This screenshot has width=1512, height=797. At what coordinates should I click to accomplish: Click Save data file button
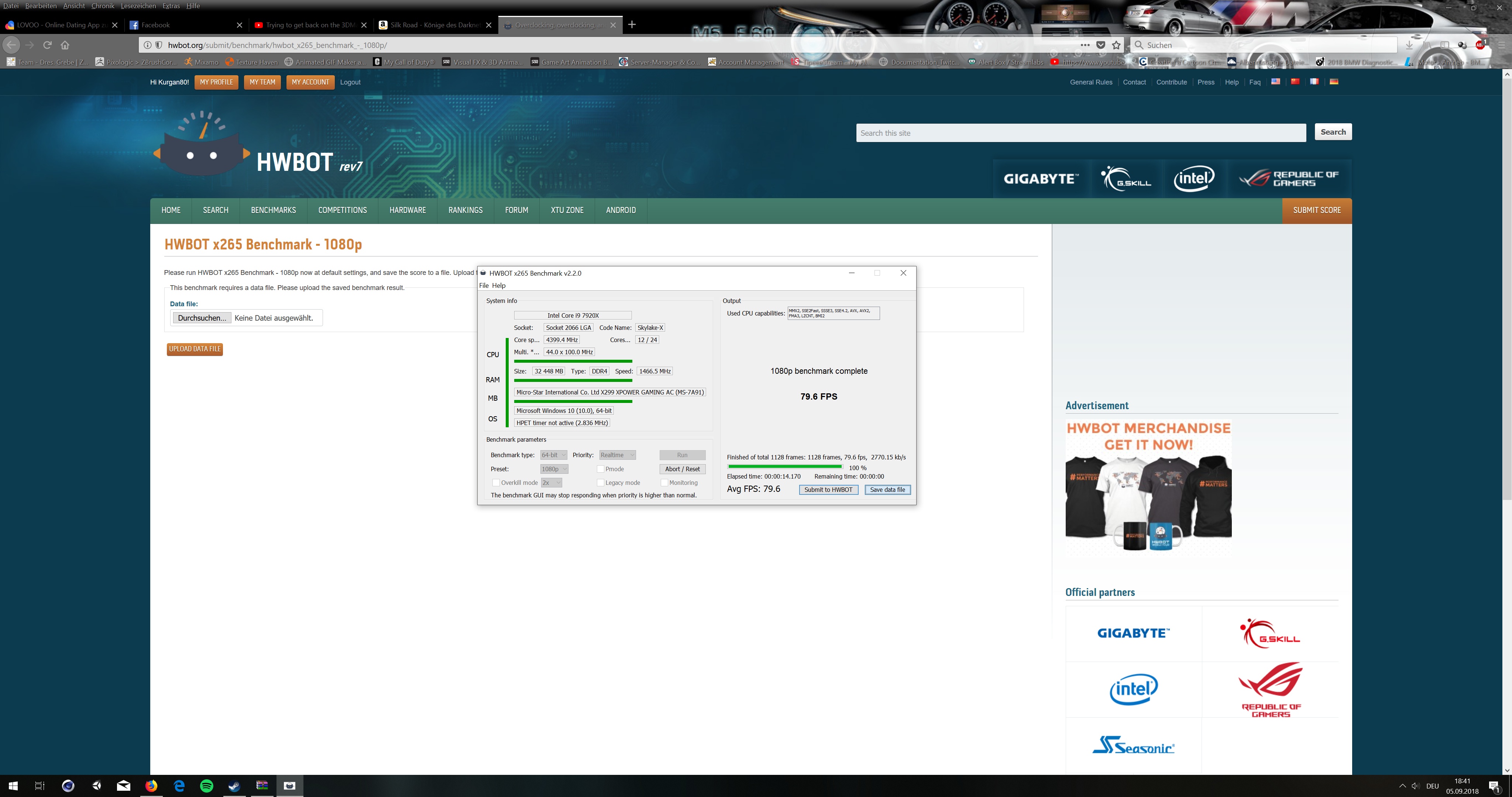(x=887, y=490)
